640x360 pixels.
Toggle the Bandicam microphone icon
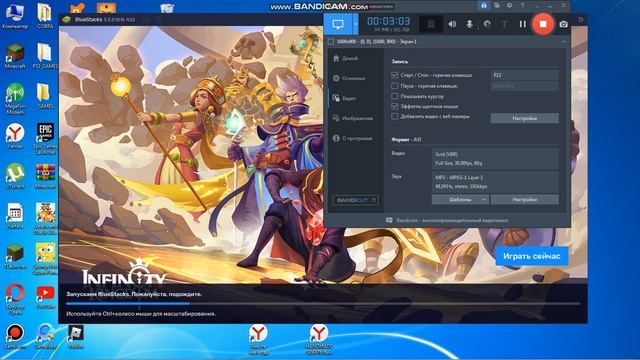click(x=469, y=24)
